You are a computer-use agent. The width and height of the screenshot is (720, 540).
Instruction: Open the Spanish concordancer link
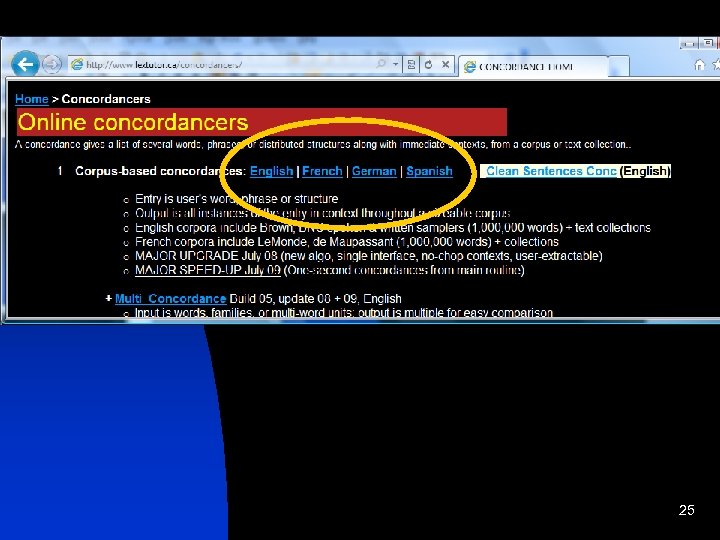coord(429,171)
